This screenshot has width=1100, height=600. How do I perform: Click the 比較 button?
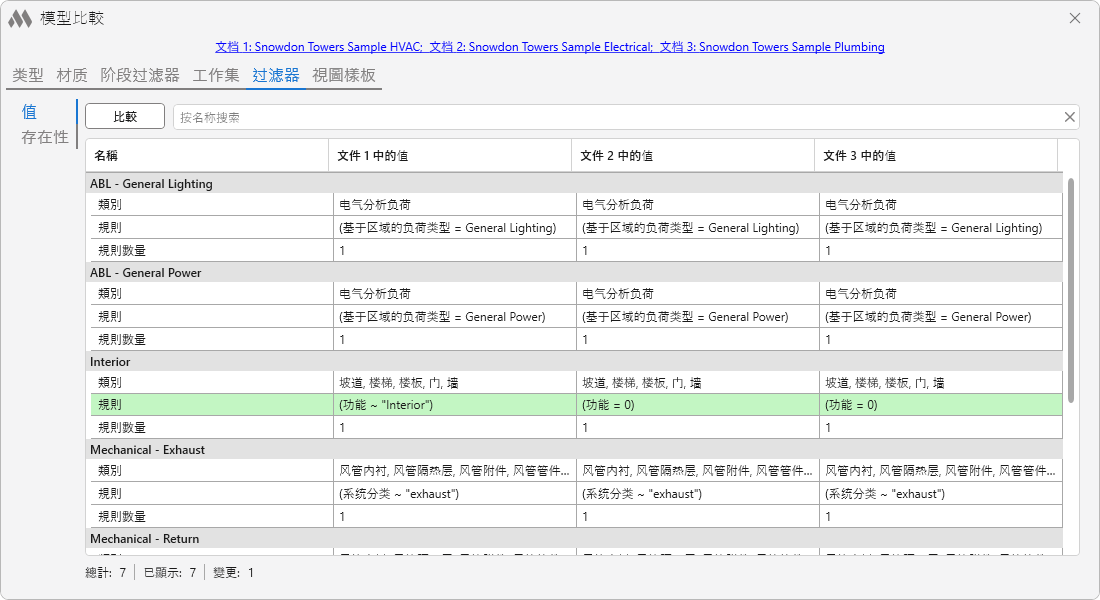coord(125,116)
